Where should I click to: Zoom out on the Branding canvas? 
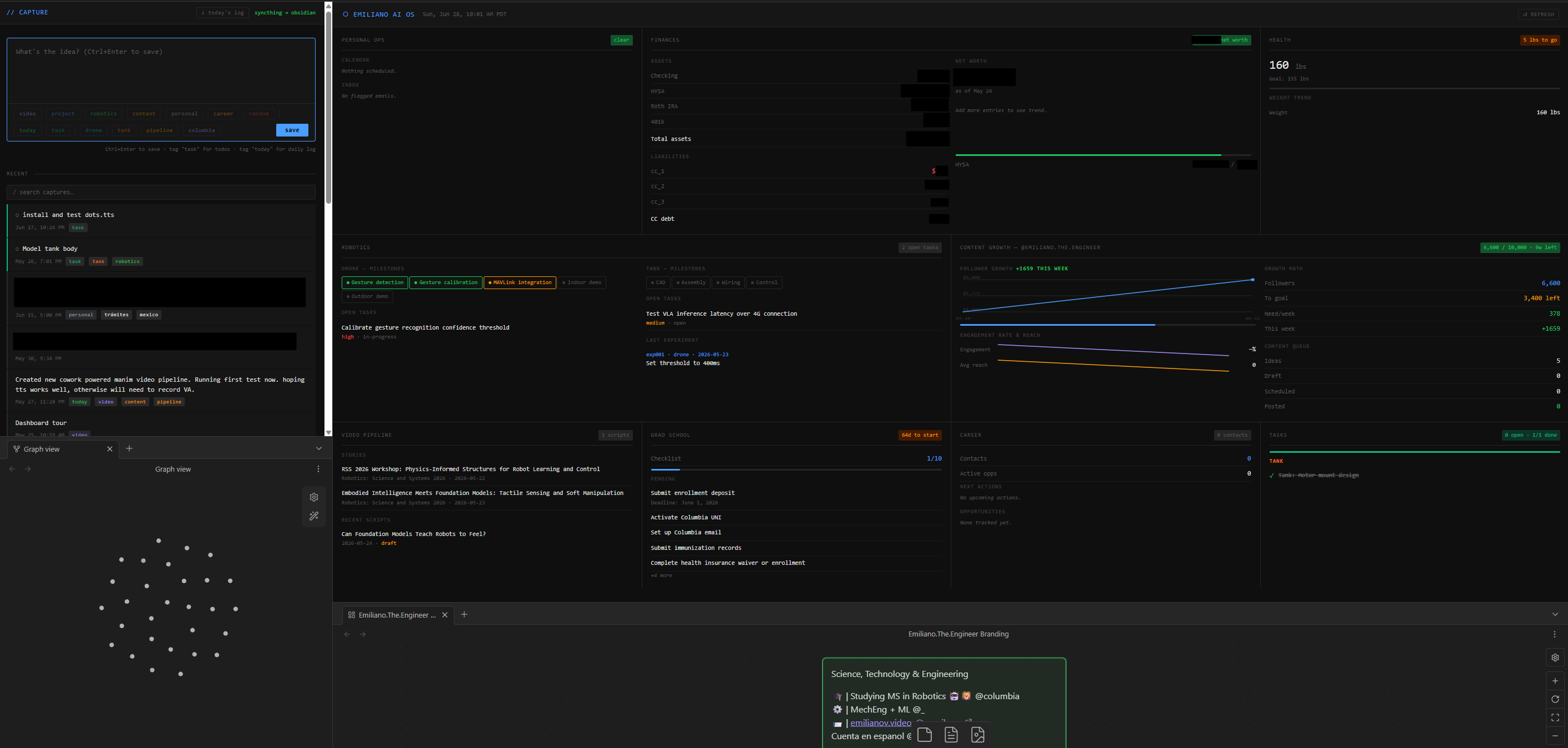[1555, 736]
